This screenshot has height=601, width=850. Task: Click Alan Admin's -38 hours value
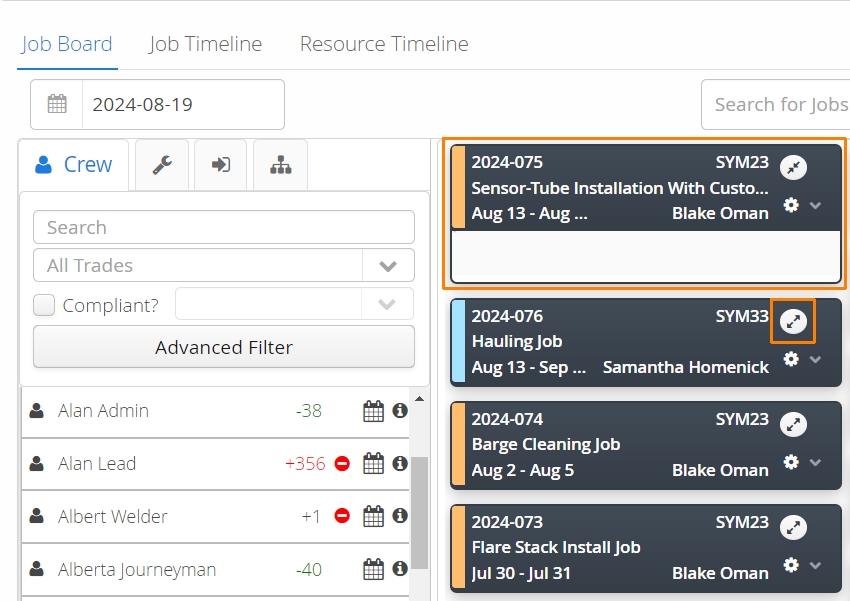click(309, 411)
